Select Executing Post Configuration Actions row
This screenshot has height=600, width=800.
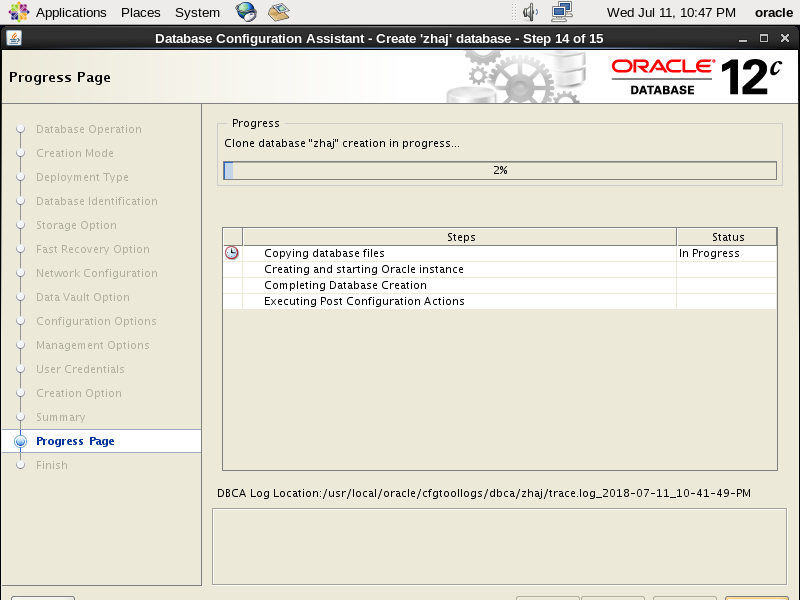[x=500, y=301]
